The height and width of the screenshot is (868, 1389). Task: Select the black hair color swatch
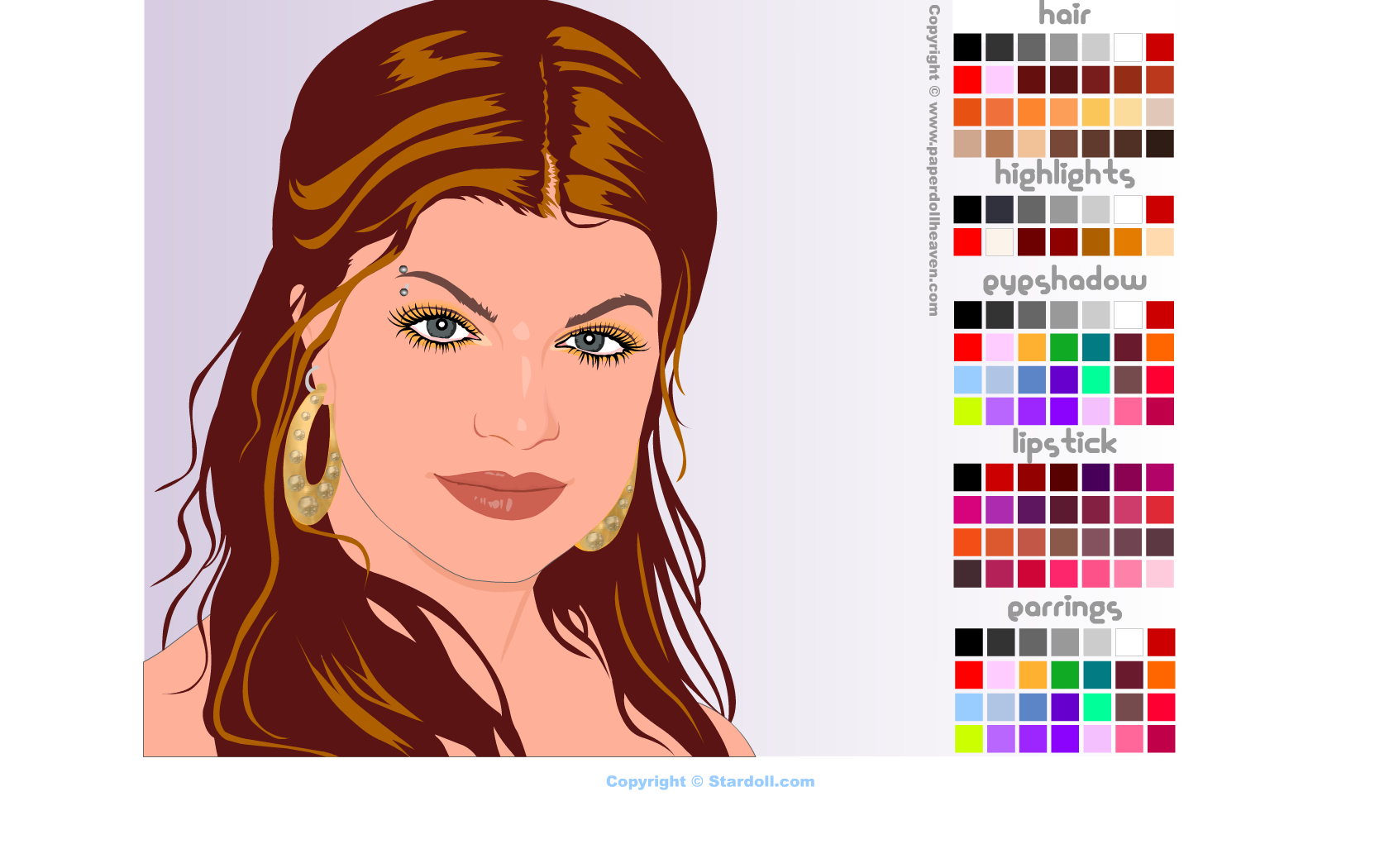point(967,48)
